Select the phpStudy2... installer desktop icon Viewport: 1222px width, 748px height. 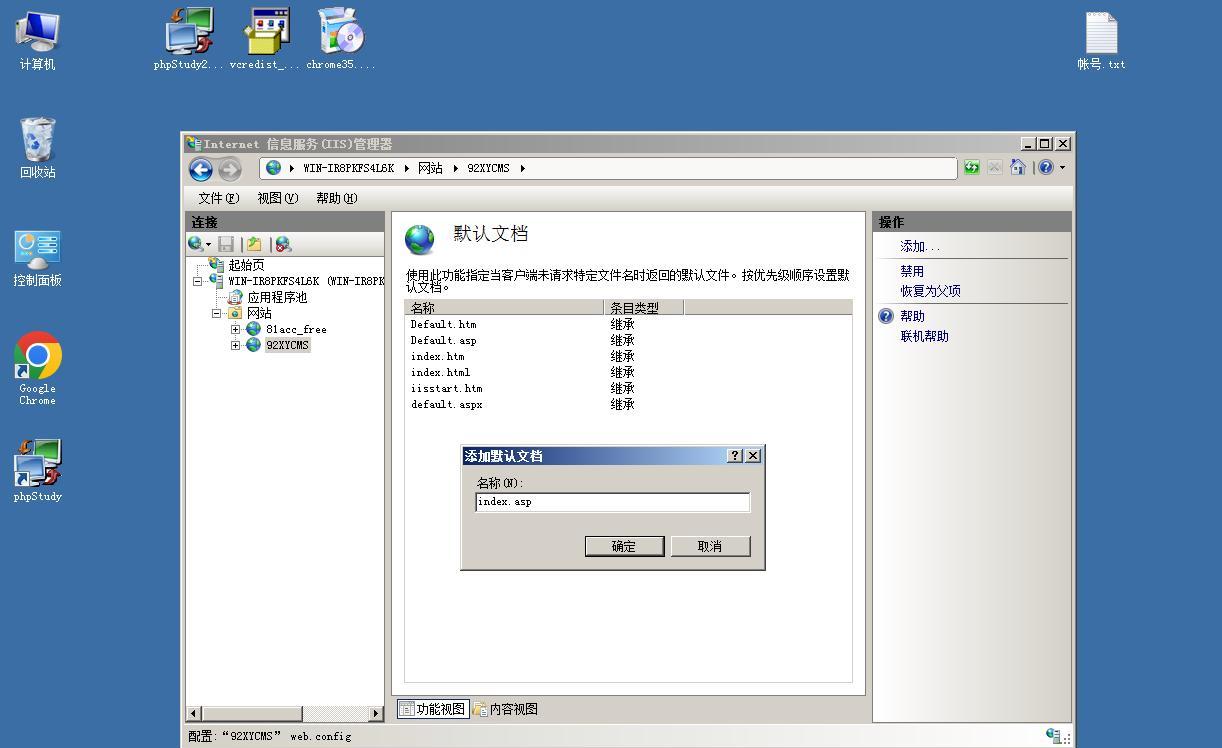[x=189, y=40]
